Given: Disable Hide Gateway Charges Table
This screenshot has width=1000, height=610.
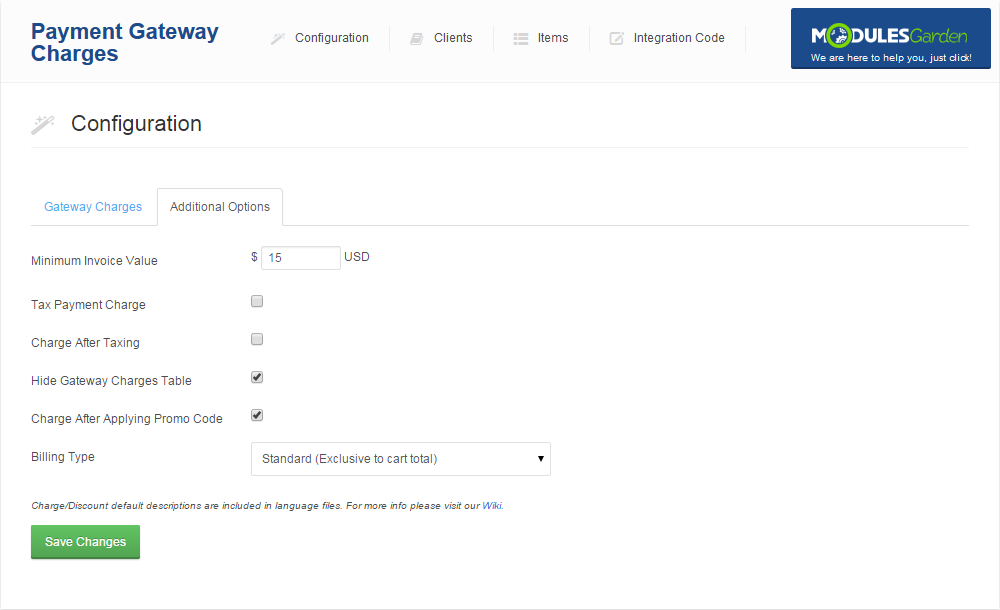Looking at the screenshot, I should tap(257, 377).
